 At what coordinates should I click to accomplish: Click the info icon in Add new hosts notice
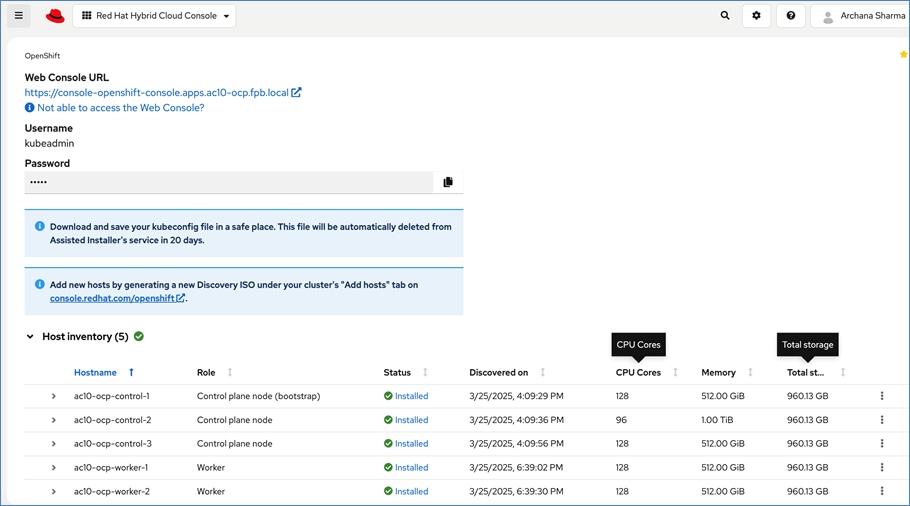click(x=39, y=284)
